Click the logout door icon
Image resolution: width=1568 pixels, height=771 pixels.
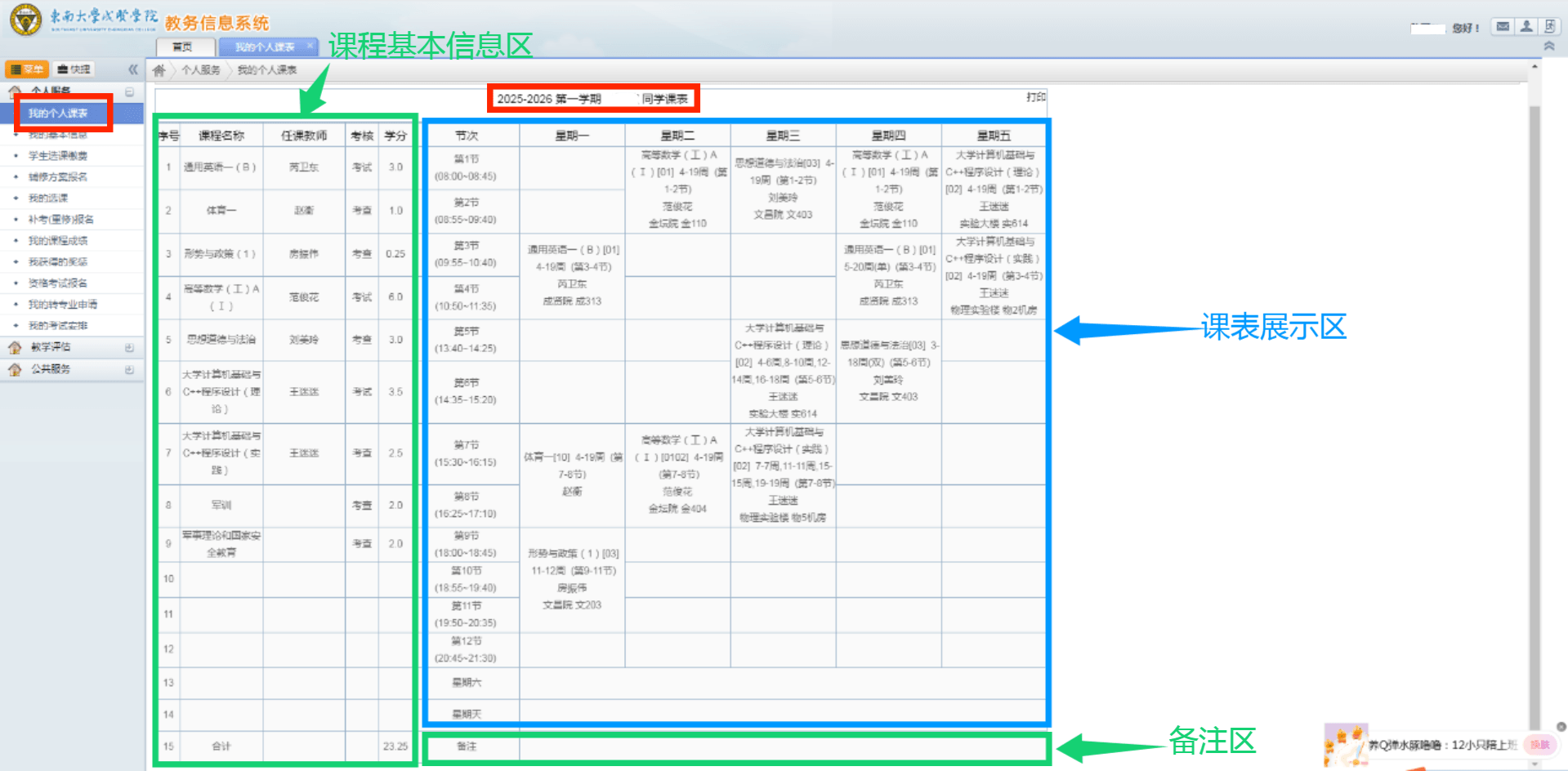[x=1549, y=27]
